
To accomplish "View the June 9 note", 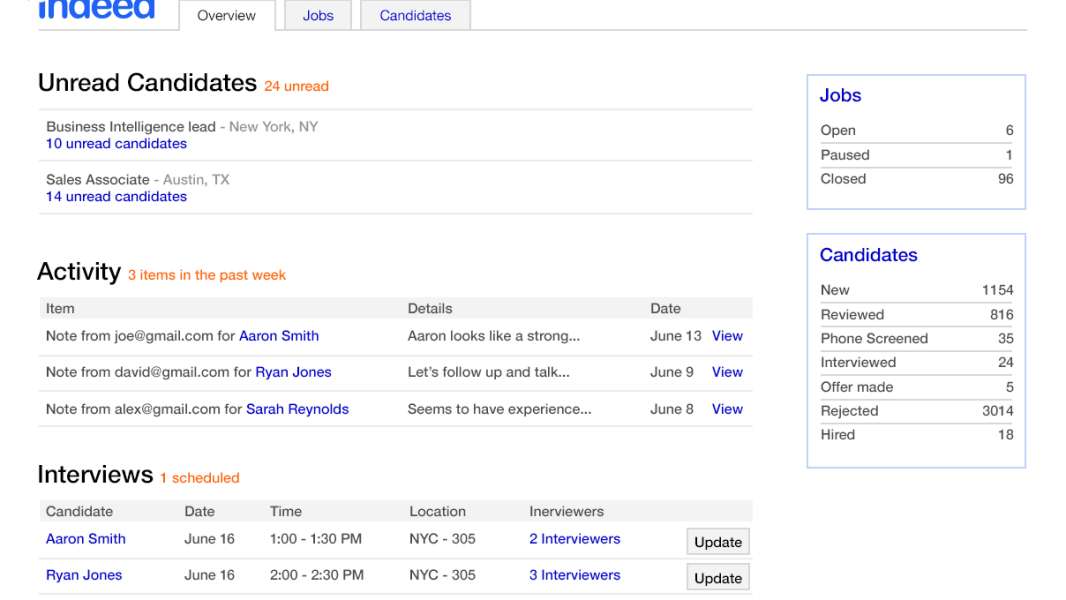I will pyautogui.click(x=727, y=372).
